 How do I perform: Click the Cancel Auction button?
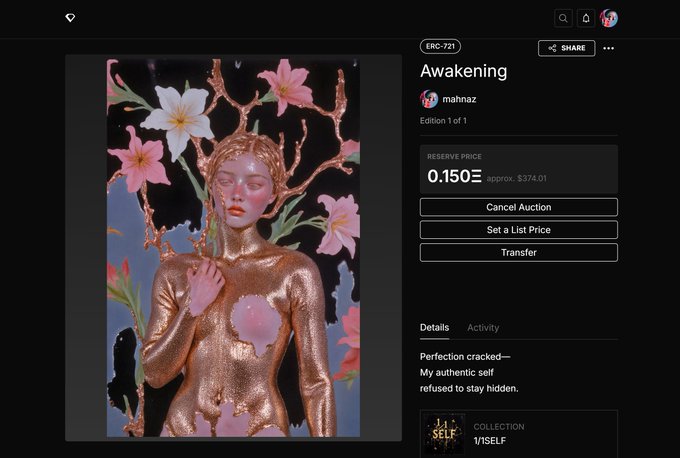click(x=519, y=207)
